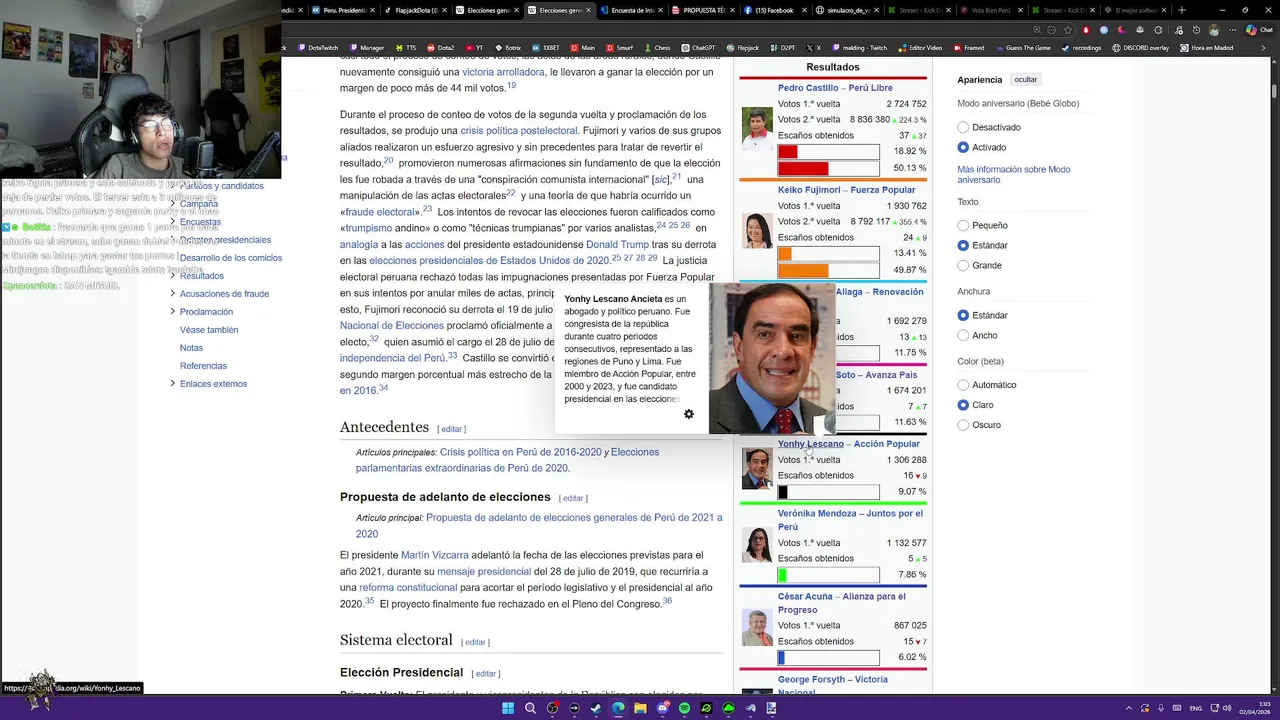The image size is (1280, 720).
Task: Select Desactivado for Modo aniversario
Action: pos(963,127)
